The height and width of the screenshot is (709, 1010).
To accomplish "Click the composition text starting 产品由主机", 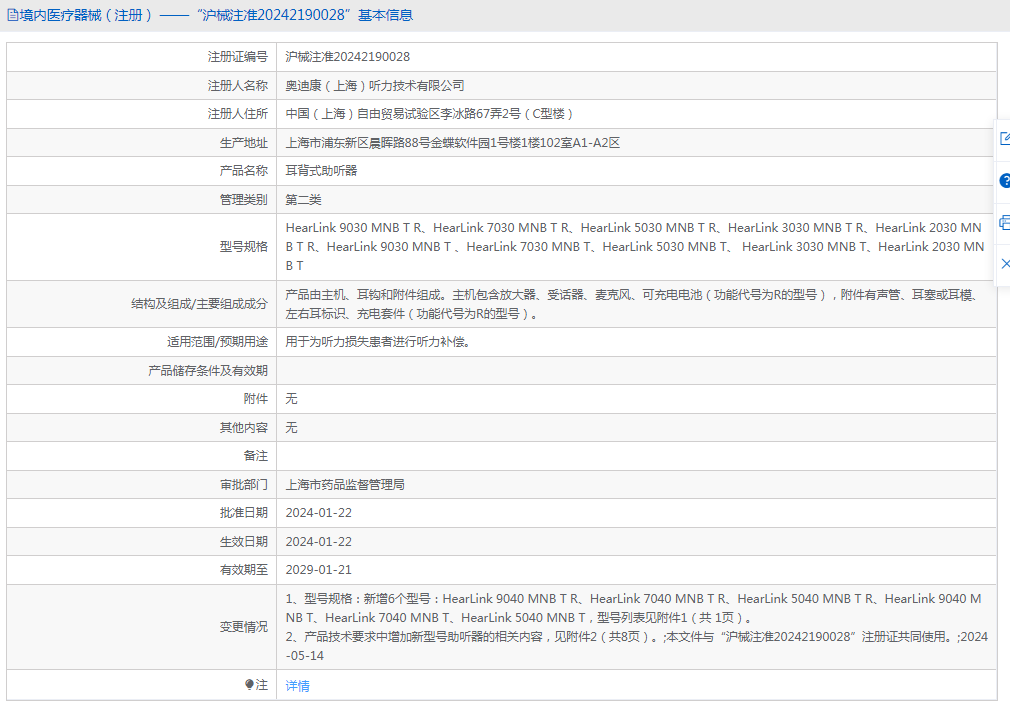I will tap(633, 304).
